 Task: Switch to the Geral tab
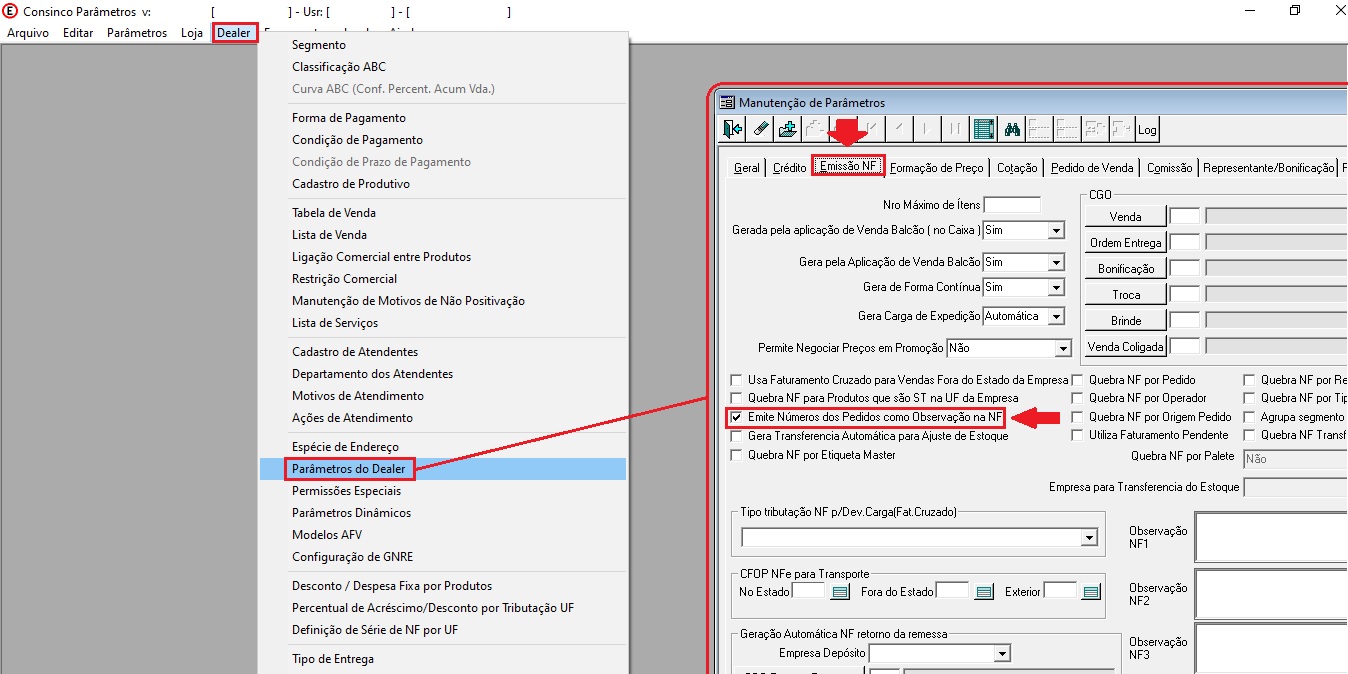click(x=747, y=168)
